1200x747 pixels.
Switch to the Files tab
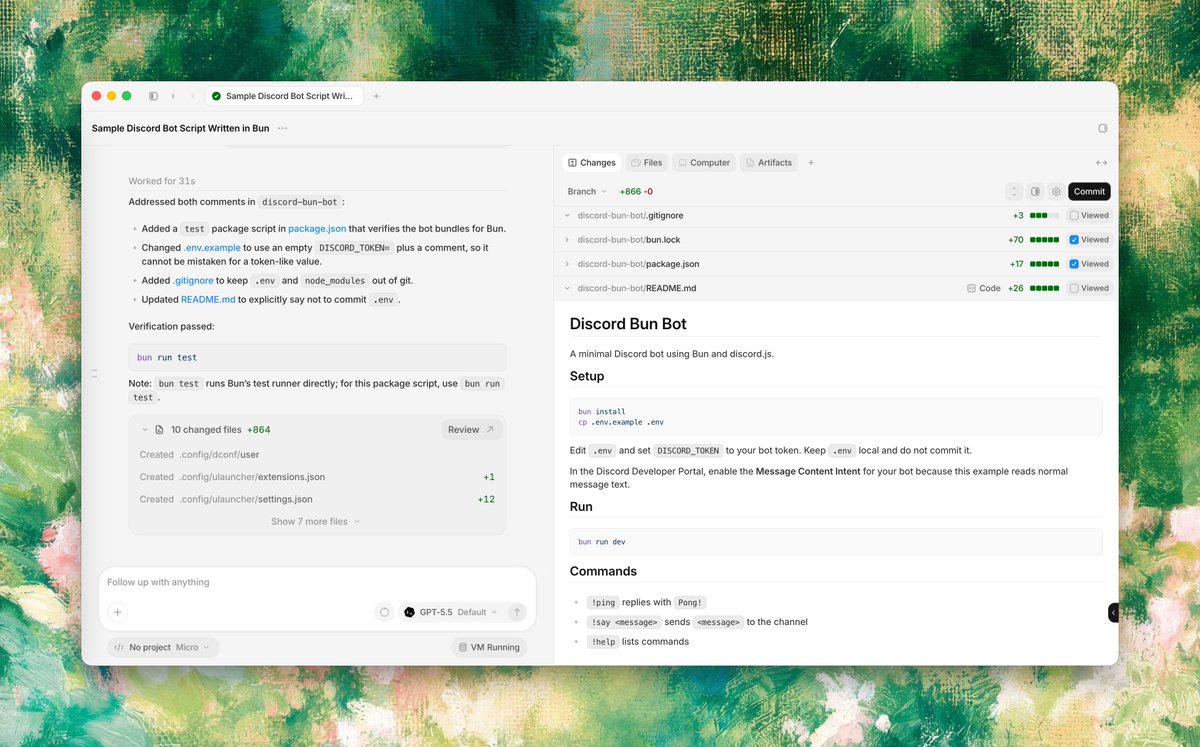pos(646,162)
